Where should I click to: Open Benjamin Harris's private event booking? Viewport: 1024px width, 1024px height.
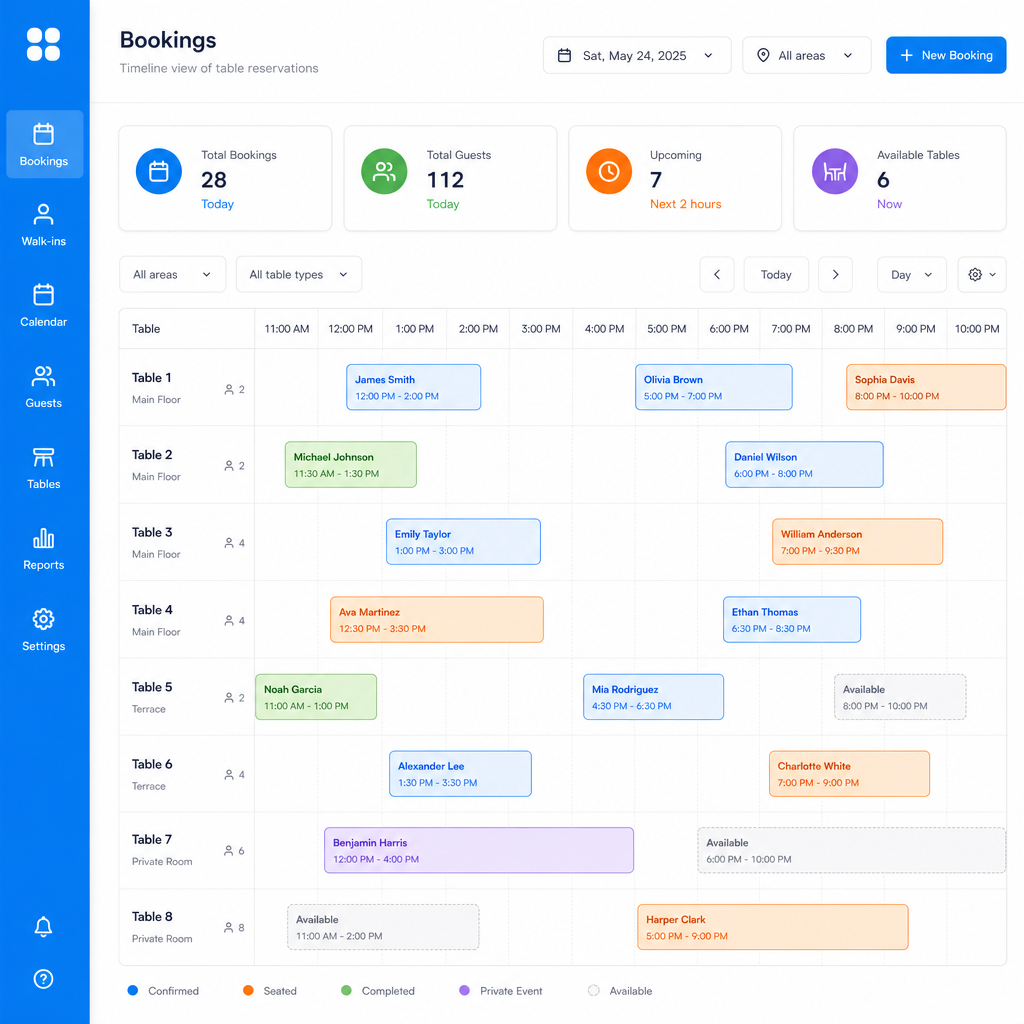(x=479, y=850)
